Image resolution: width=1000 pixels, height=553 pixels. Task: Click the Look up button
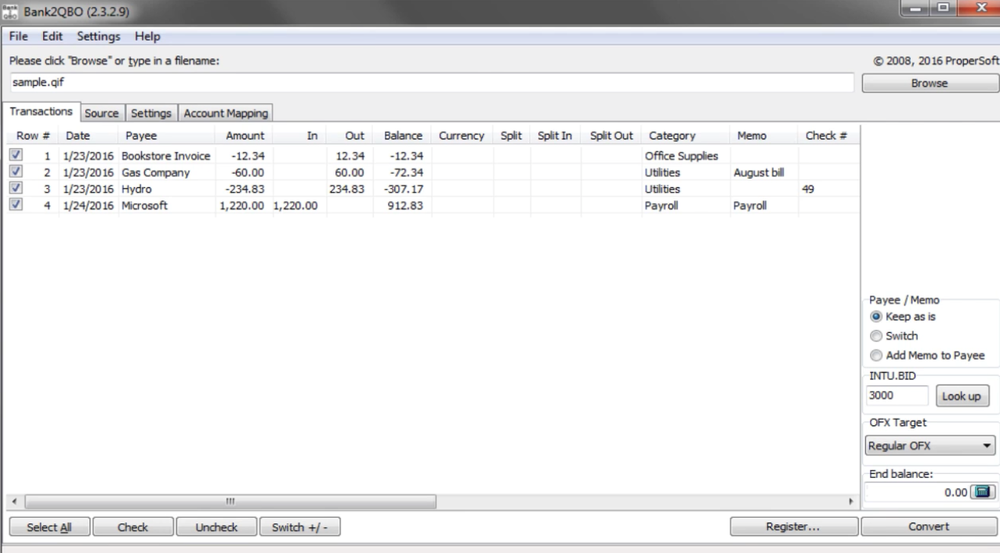click(962, 396)
